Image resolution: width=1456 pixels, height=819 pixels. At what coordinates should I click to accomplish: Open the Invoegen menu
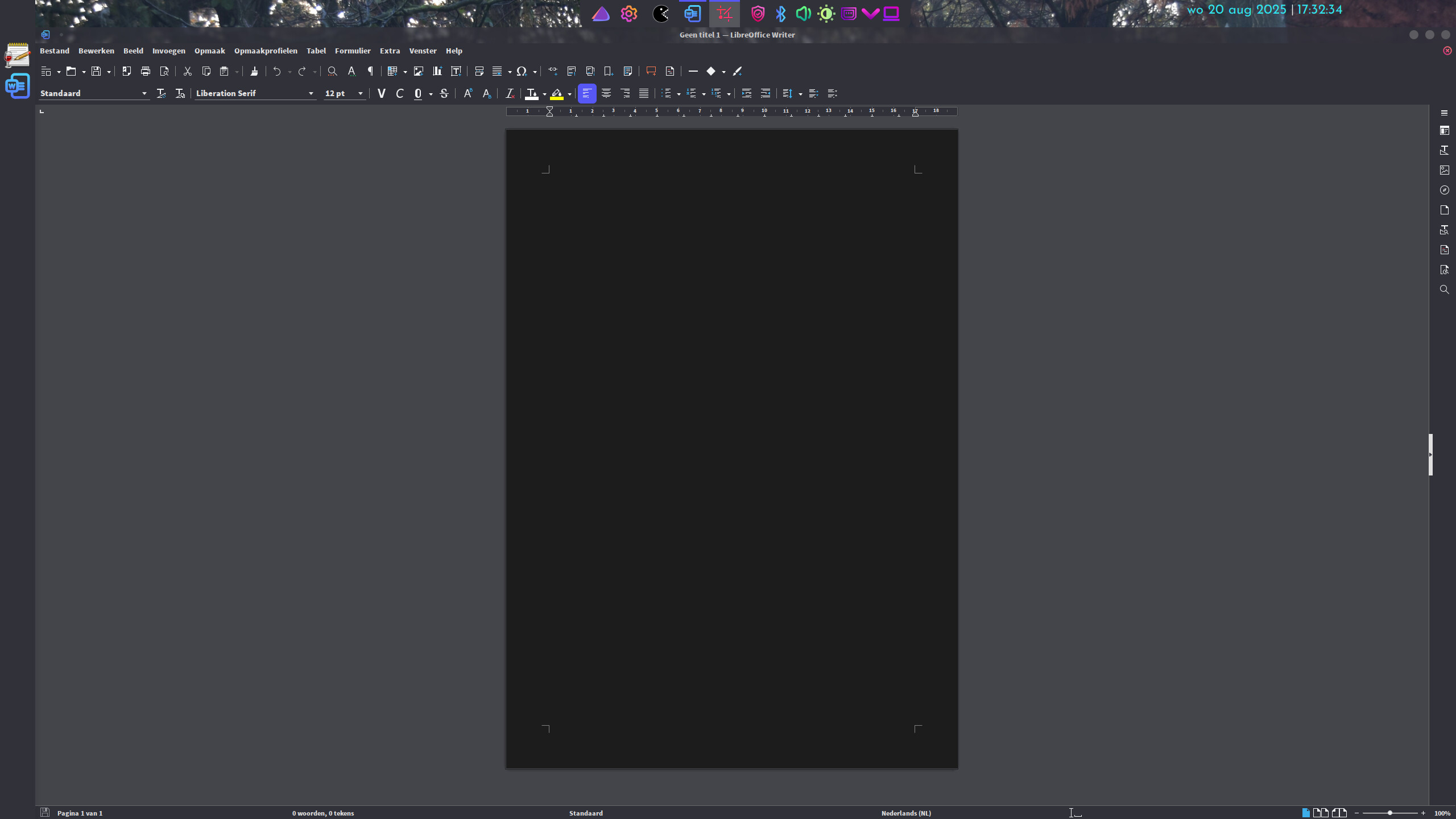pyautogui.click(x=168, y=51)
